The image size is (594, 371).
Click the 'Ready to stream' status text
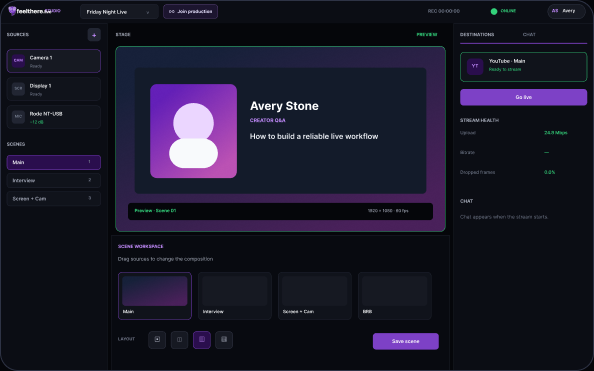coord(505,69)
